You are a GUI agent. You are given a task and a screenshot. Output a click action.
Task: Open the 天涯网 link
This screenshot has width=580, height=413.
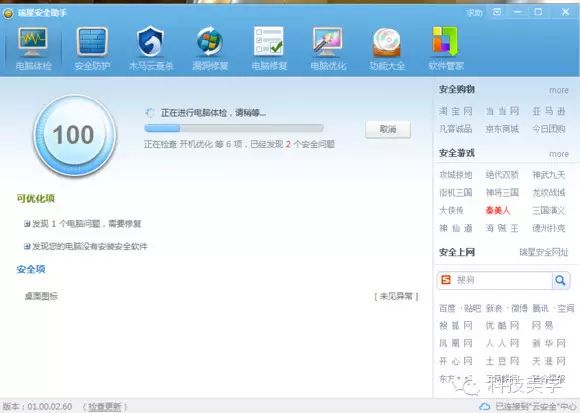(x=549, y=361)
